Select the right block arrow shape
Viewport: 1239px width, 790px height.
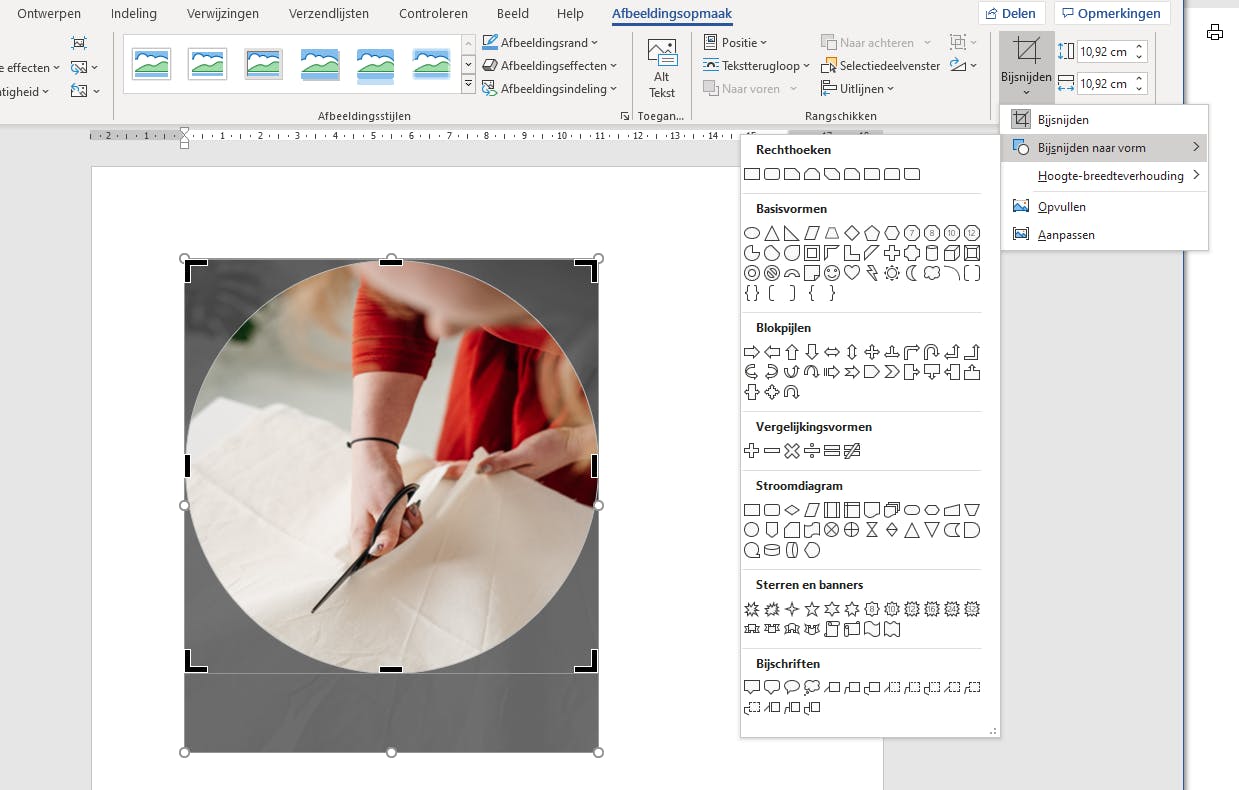[x=752, y=352]
